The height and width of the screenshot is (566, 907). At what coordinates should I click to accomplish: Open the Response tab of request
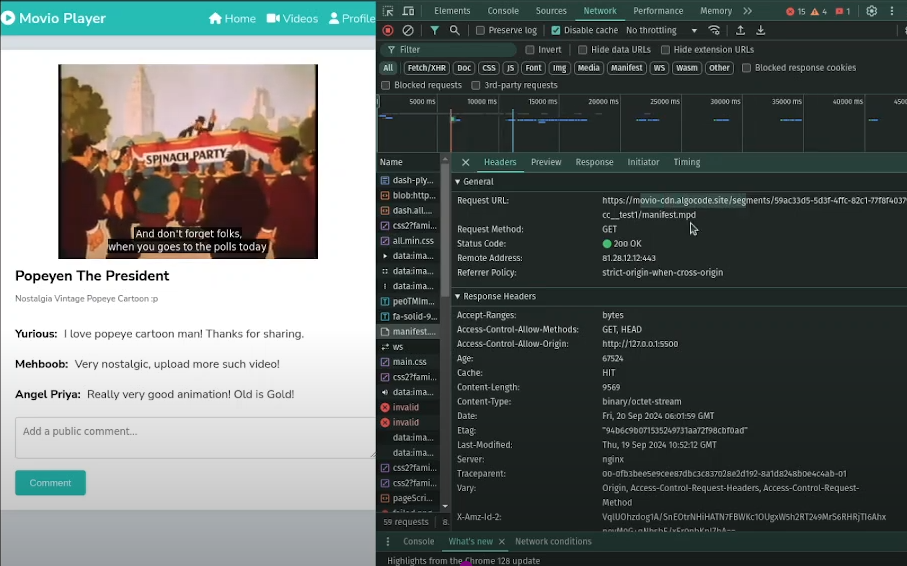(594, 162)
